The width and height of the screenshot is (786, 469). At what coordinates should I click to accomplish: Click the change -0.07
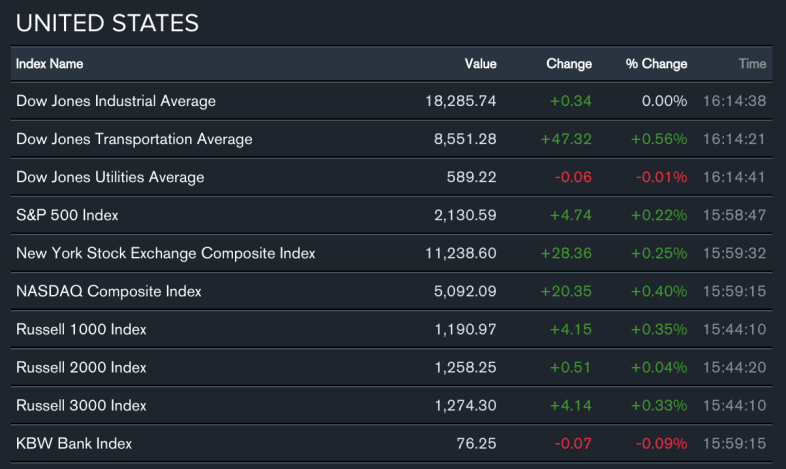click(x=573, y=444)
